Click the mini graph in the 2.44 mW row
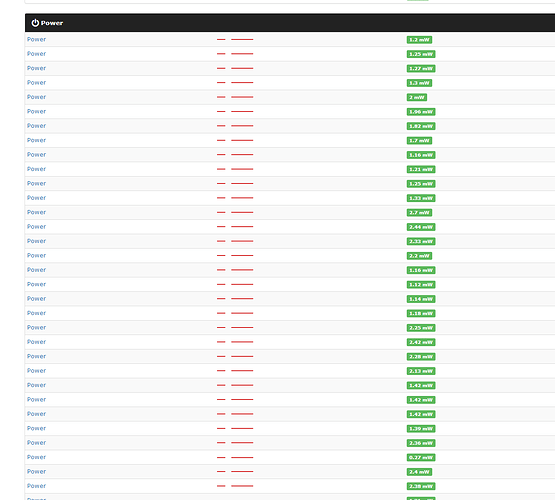Screen dimensions: 555x500 [235, 226]
